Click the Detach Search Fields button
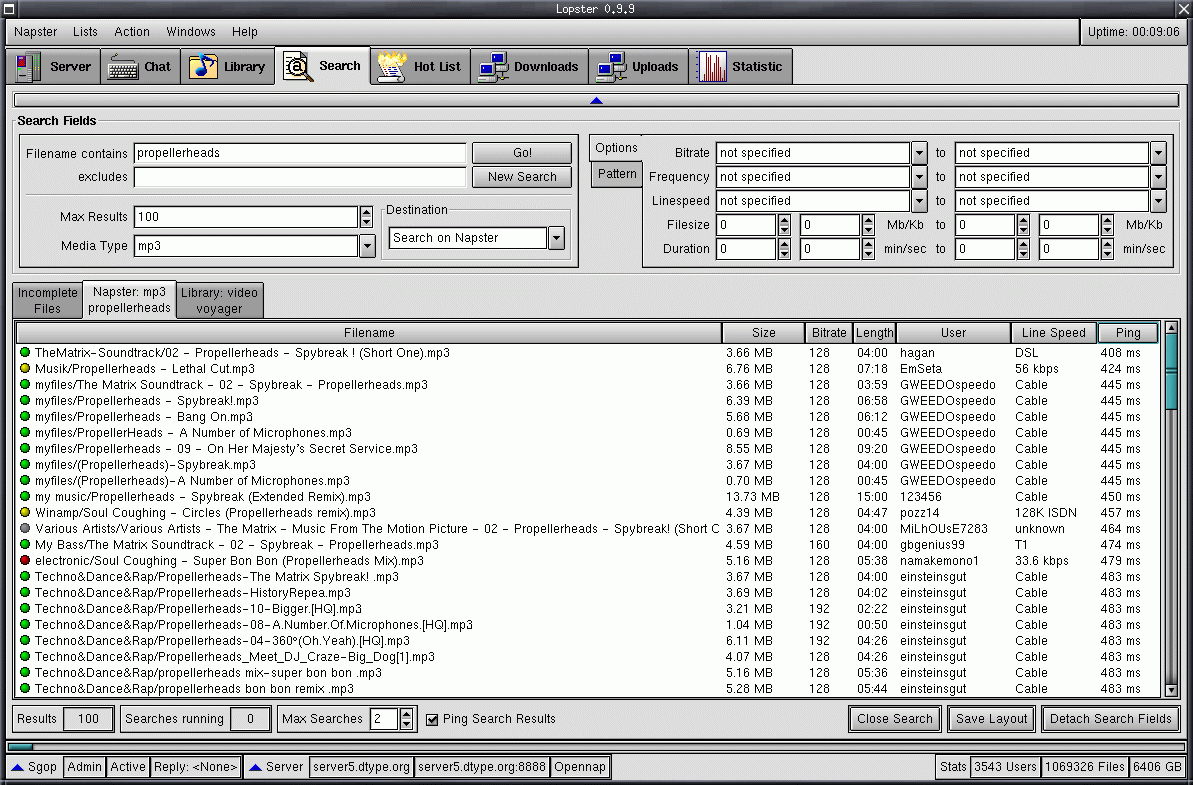The image size is (1193, 785). pos(1110,719)
